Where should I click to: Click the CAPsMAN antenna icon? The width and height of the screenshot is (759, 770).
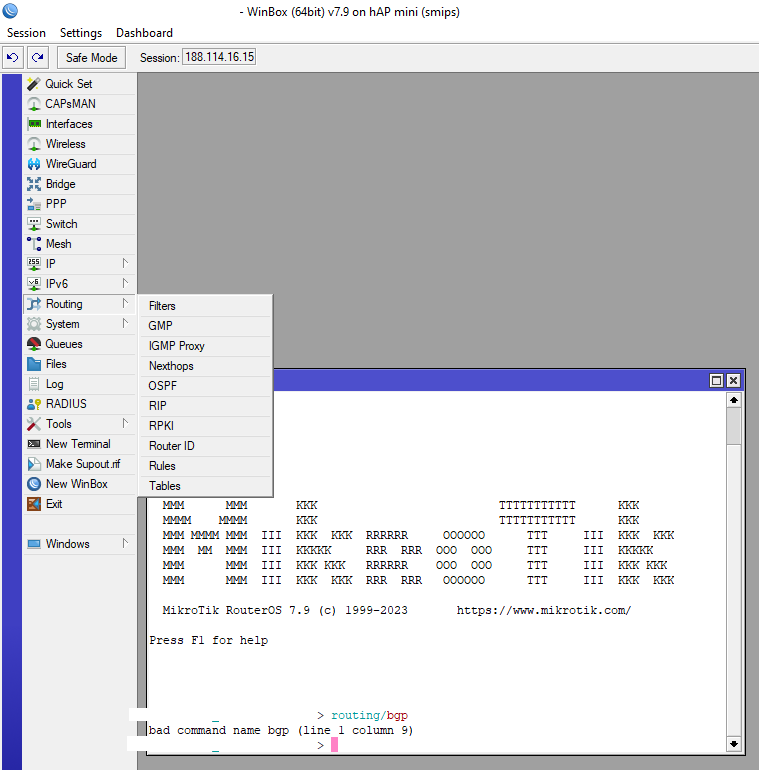pyautogui.click(x=34, y=104)
